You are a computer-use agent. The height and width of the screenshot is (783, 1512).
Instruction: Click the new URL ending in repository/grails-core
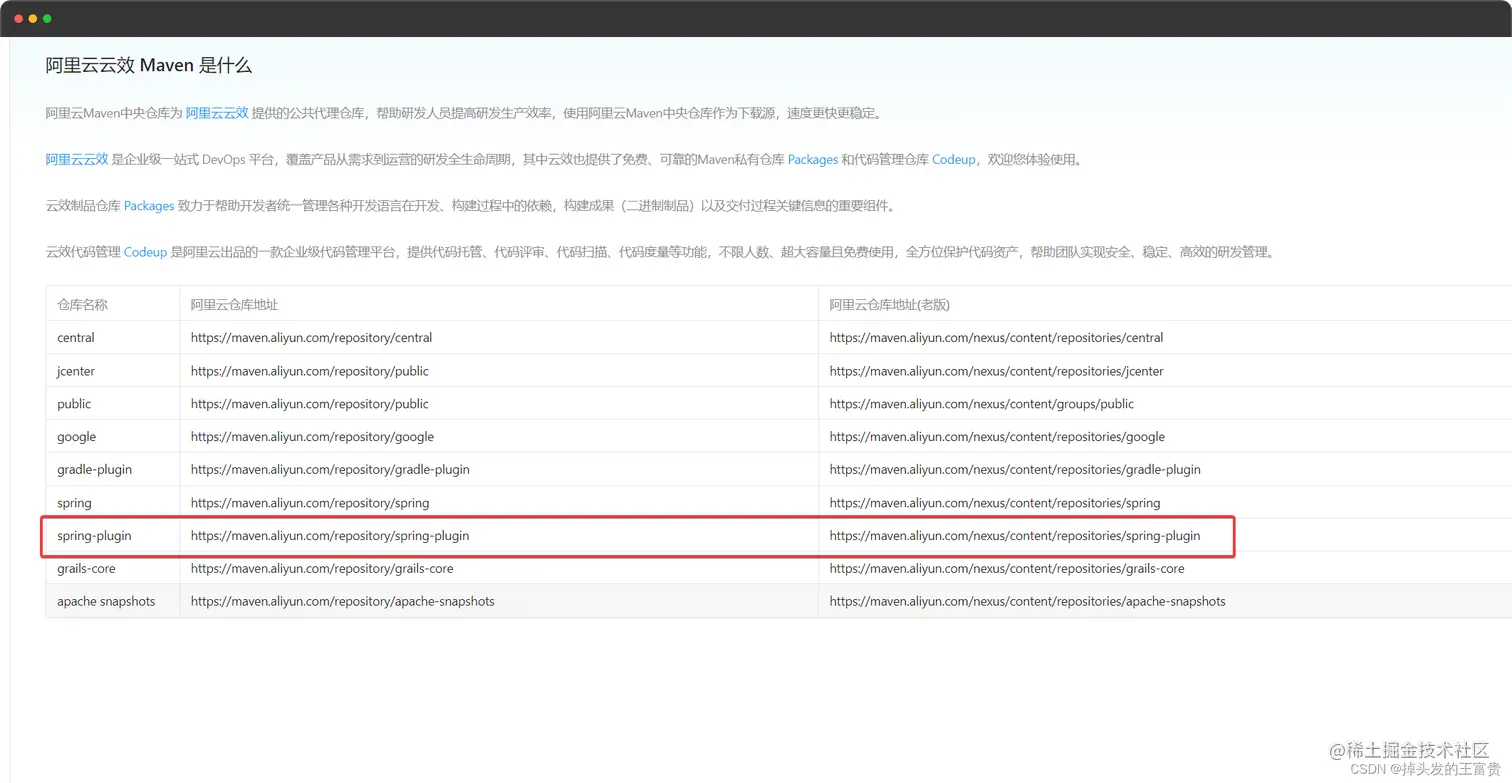(x=322, y=568)
